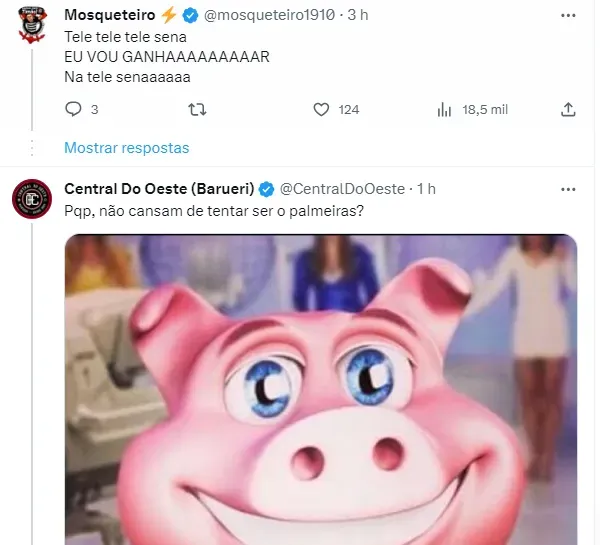The image size is (600, 545).
Task: Open more options on Mosqueteiro's tweet
Action: pos(568,14)
